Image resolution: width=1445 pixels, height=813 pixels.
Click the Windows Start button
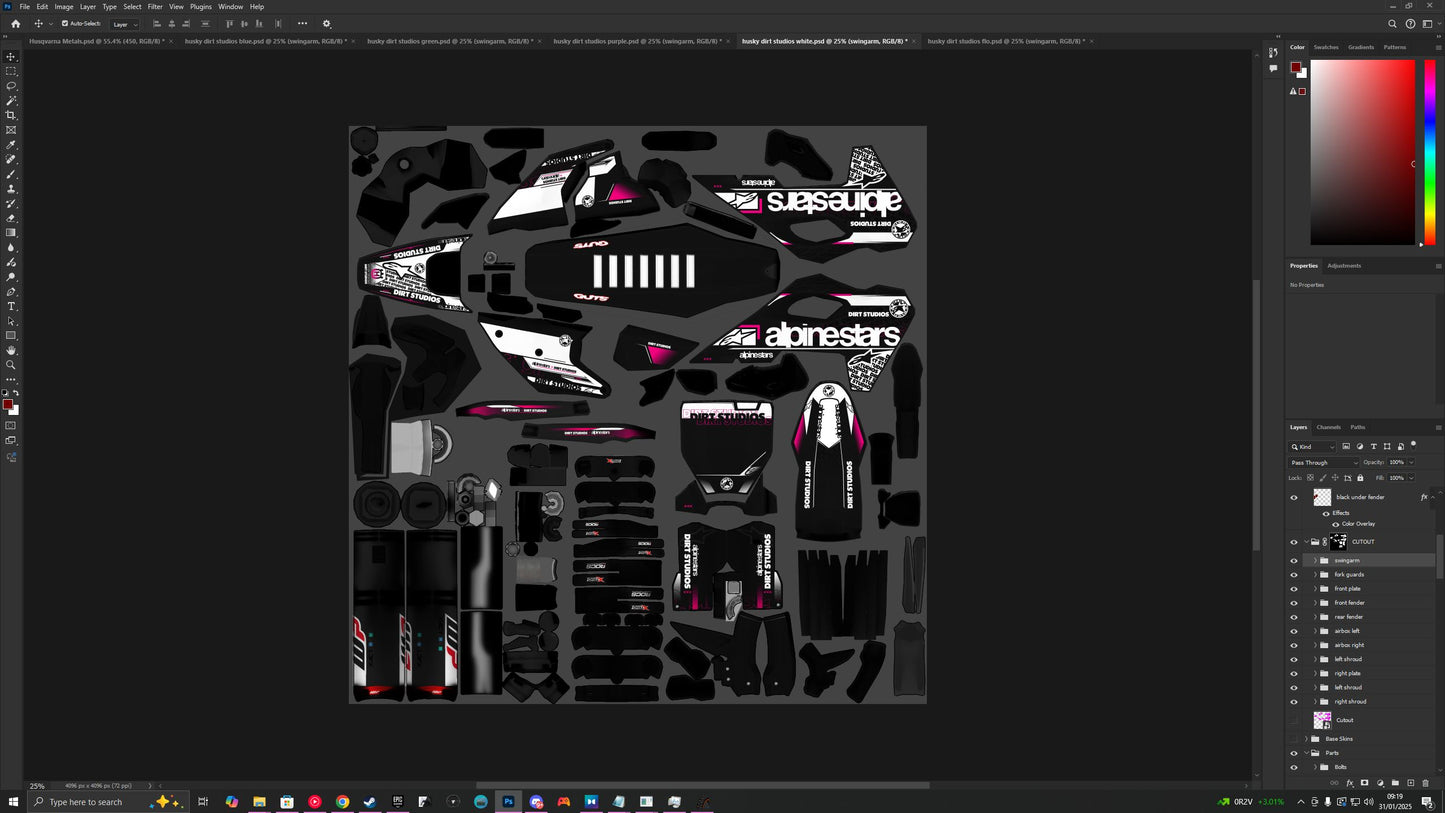[14, 802]
